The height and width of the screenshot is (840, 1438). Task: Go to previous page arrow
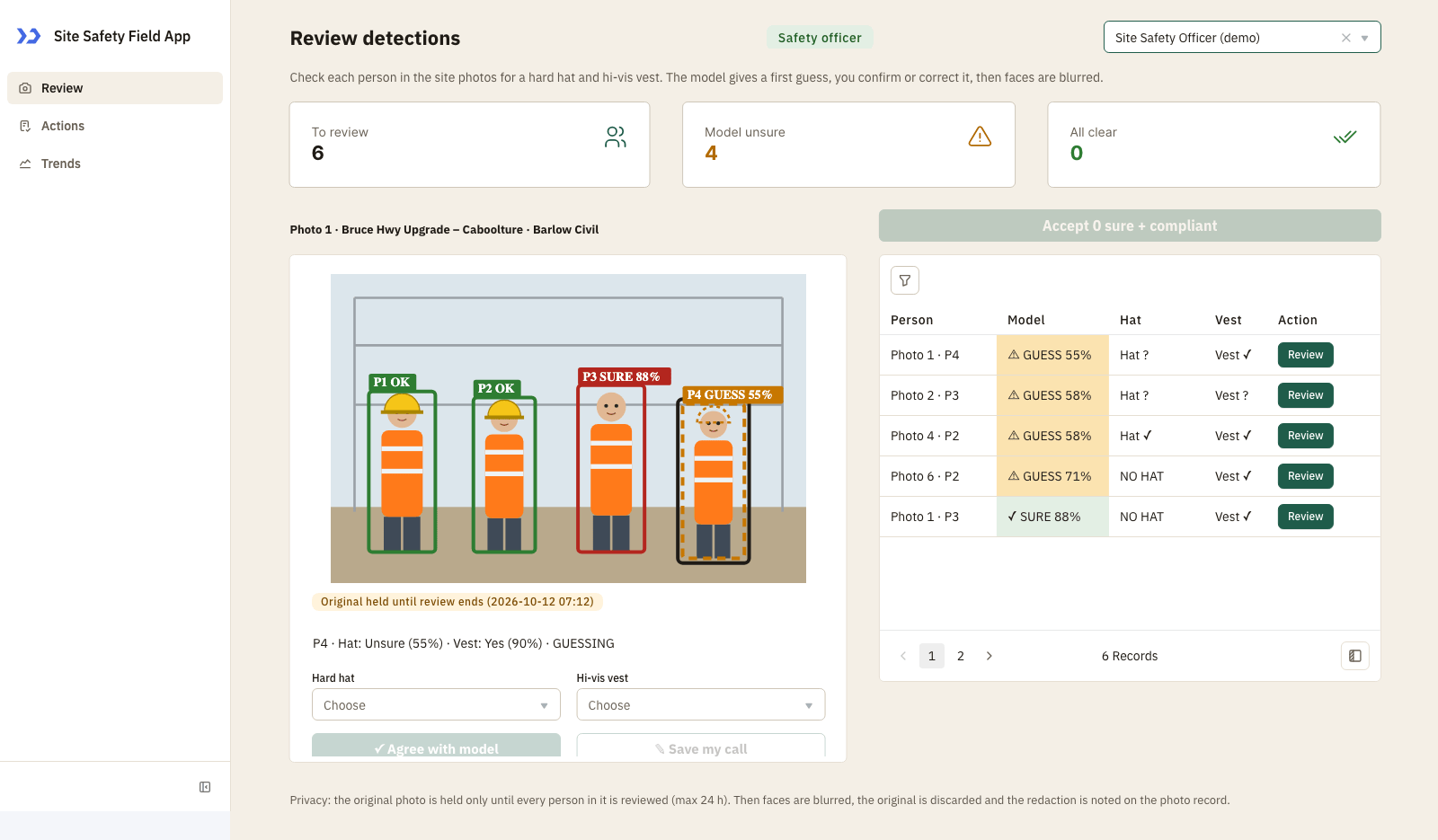click(x=903, y=656)
